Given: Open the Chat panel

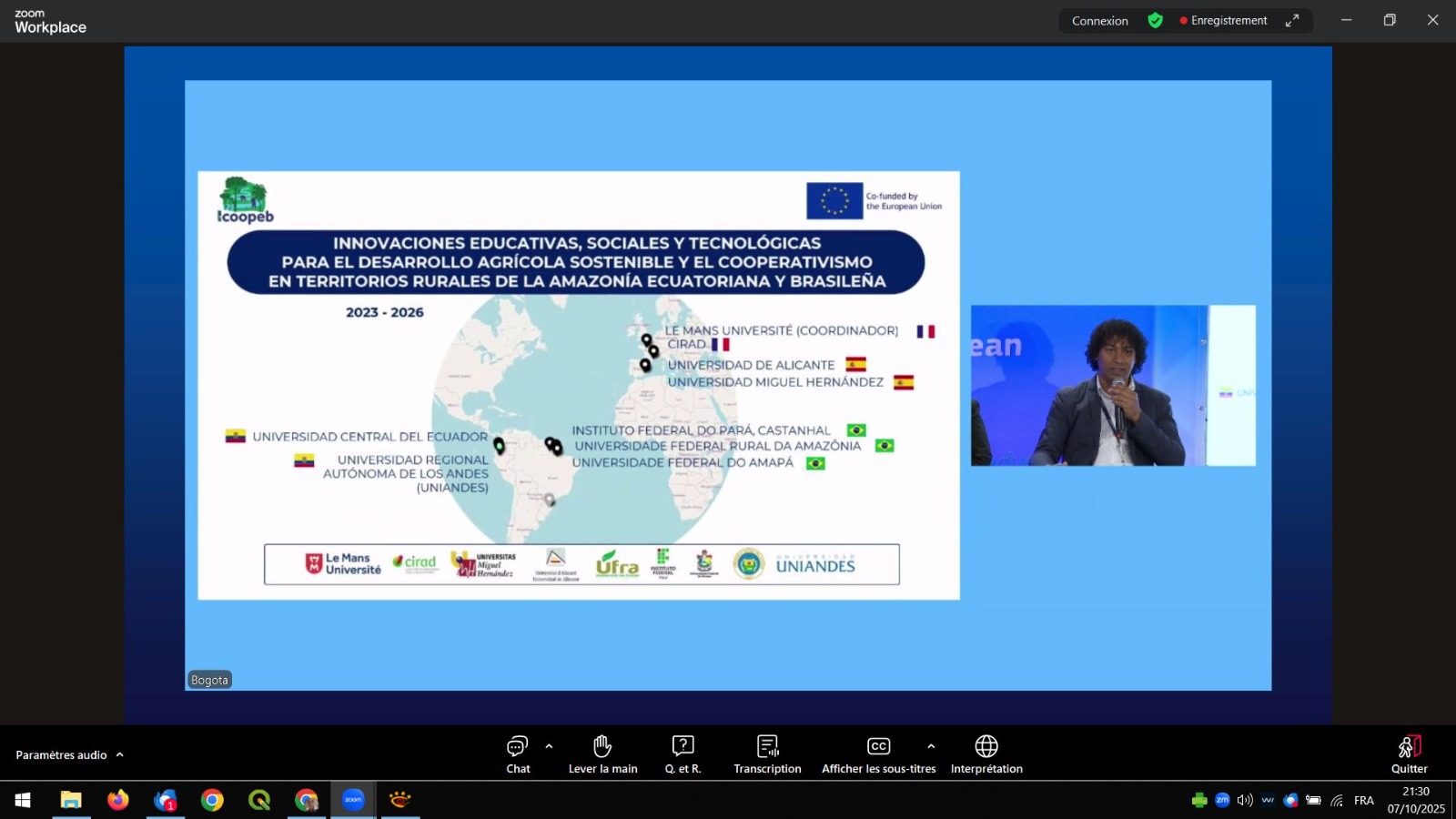Looking at the screenshot, I should coord(518,754).
